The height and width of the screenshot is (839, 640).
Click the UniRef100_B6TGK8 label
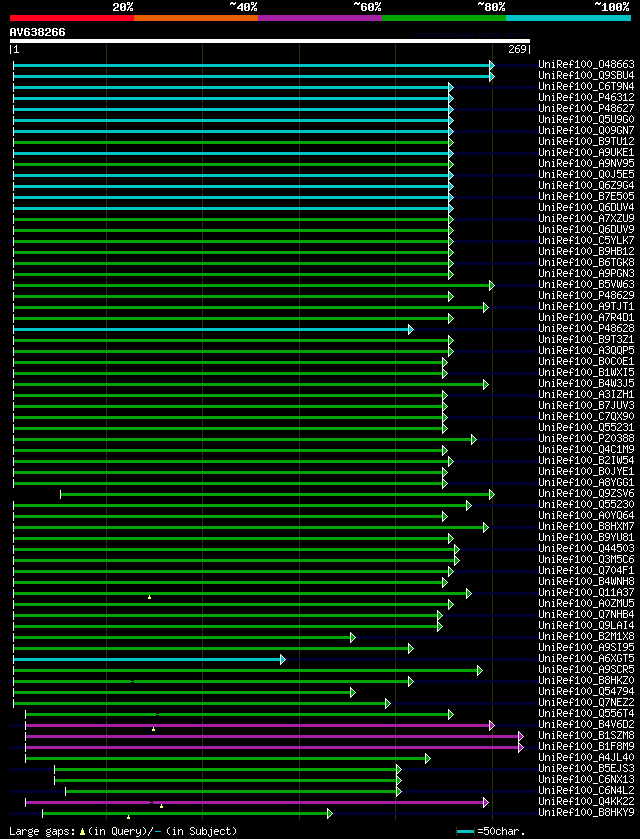click(586, 262)
